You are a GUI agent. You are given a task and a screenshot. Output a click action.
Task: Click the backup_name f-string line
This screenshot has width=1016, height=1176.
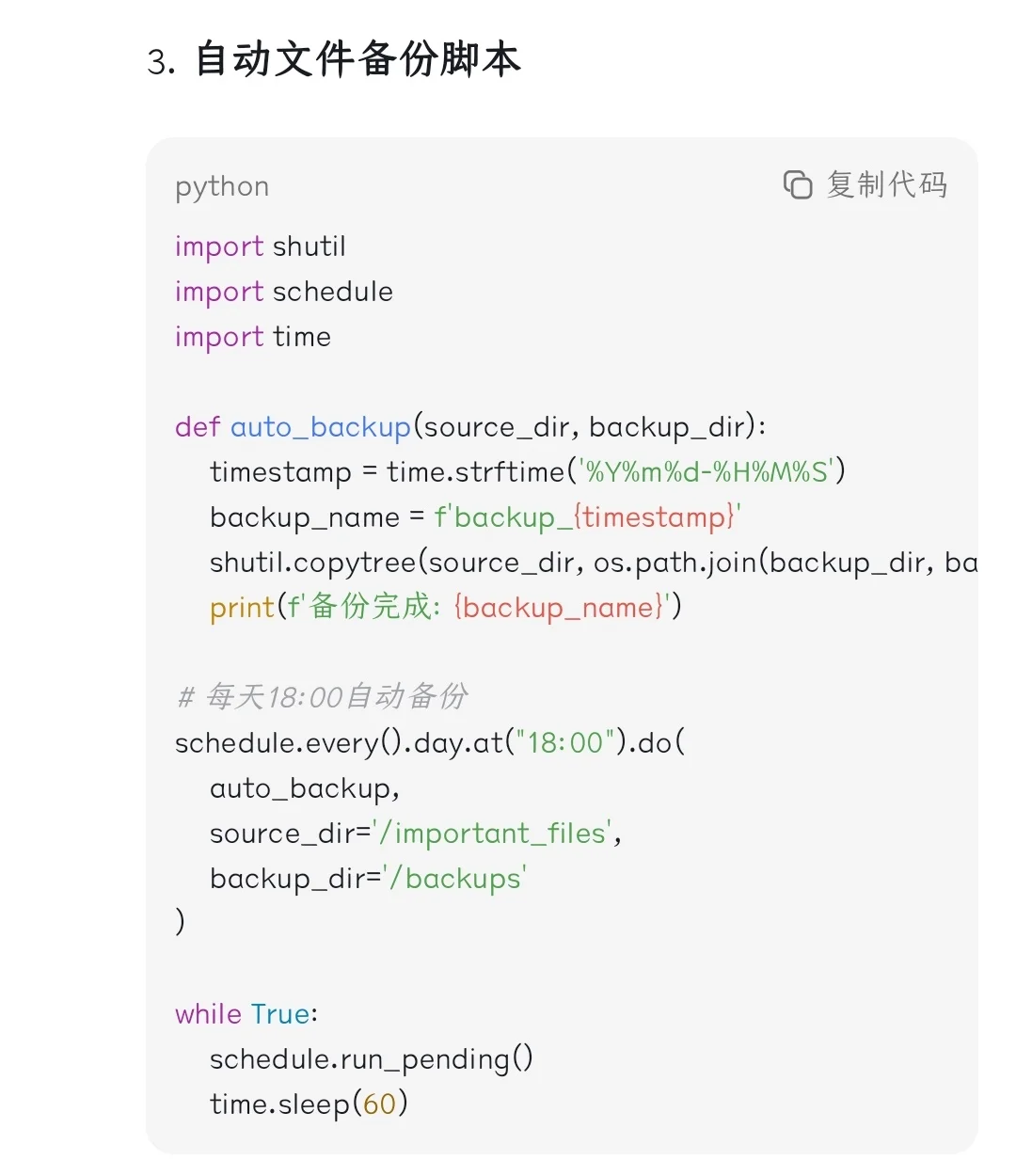[475, 516]
